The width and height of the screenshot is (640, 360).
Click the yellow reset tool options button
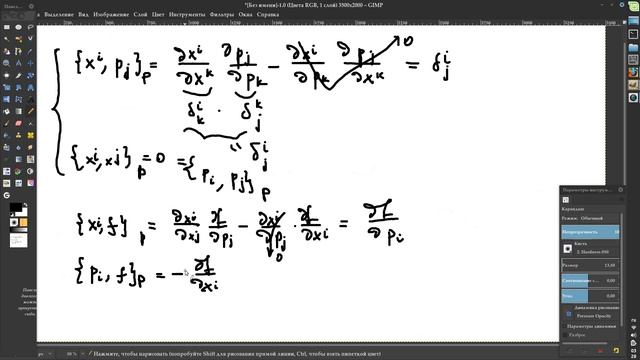click(616, 351)
